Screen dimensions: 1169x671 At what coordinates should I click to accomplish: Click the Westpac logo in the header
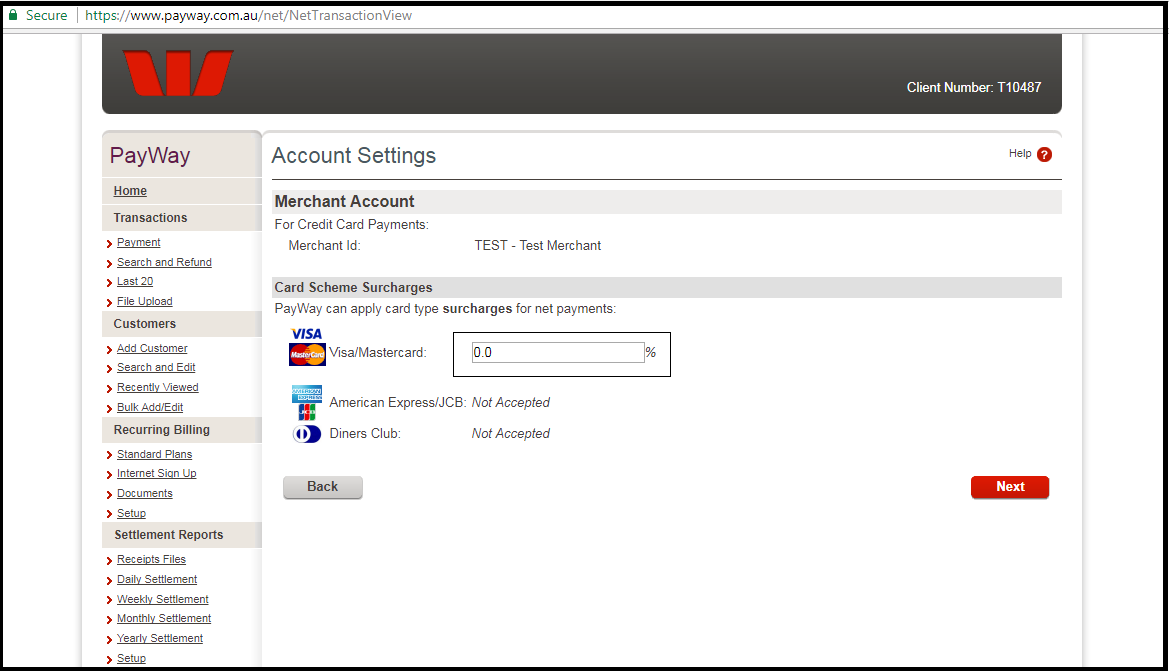[x=178, y=73]
